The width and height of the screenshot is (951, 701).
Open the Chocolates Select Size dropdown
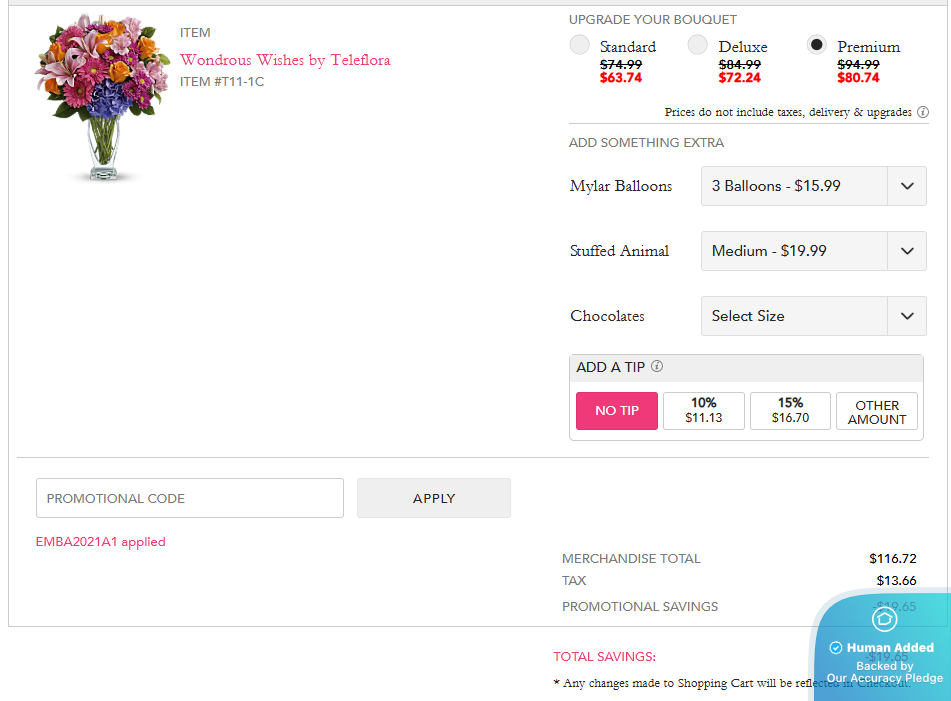pyautogui.click(x=814, y=316)
